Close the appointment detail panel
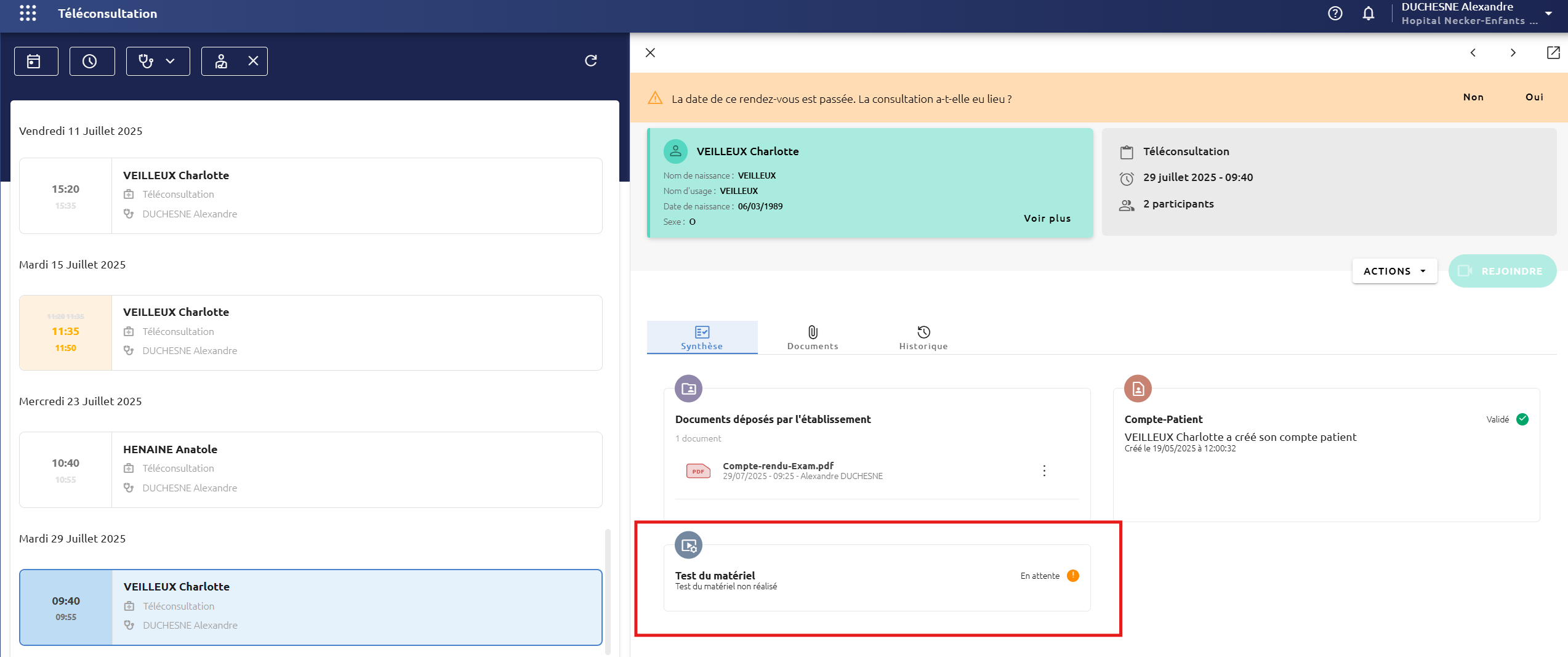 pos(650,52)
